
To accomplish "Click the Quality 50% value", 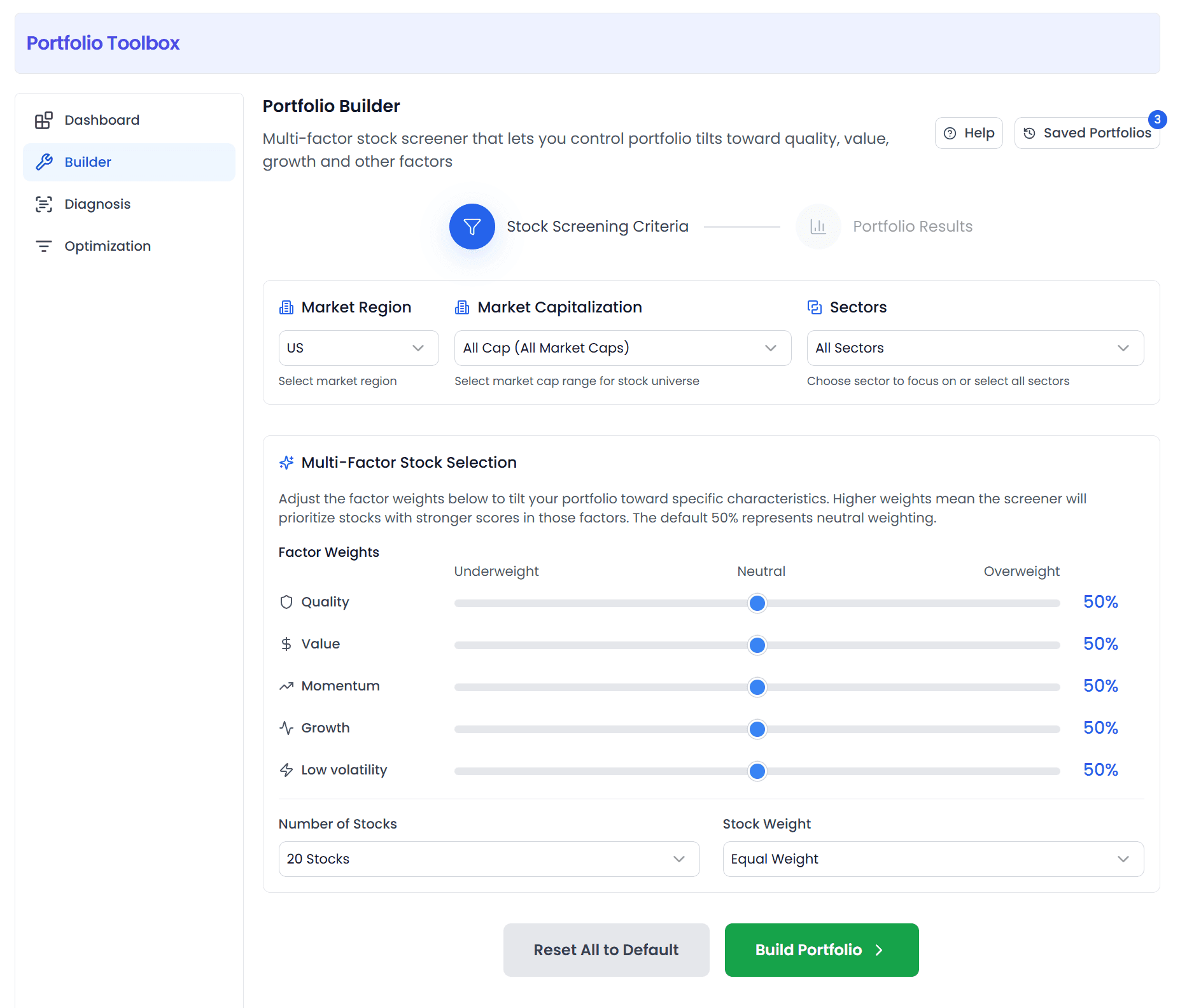I will tap(1100, 602).
